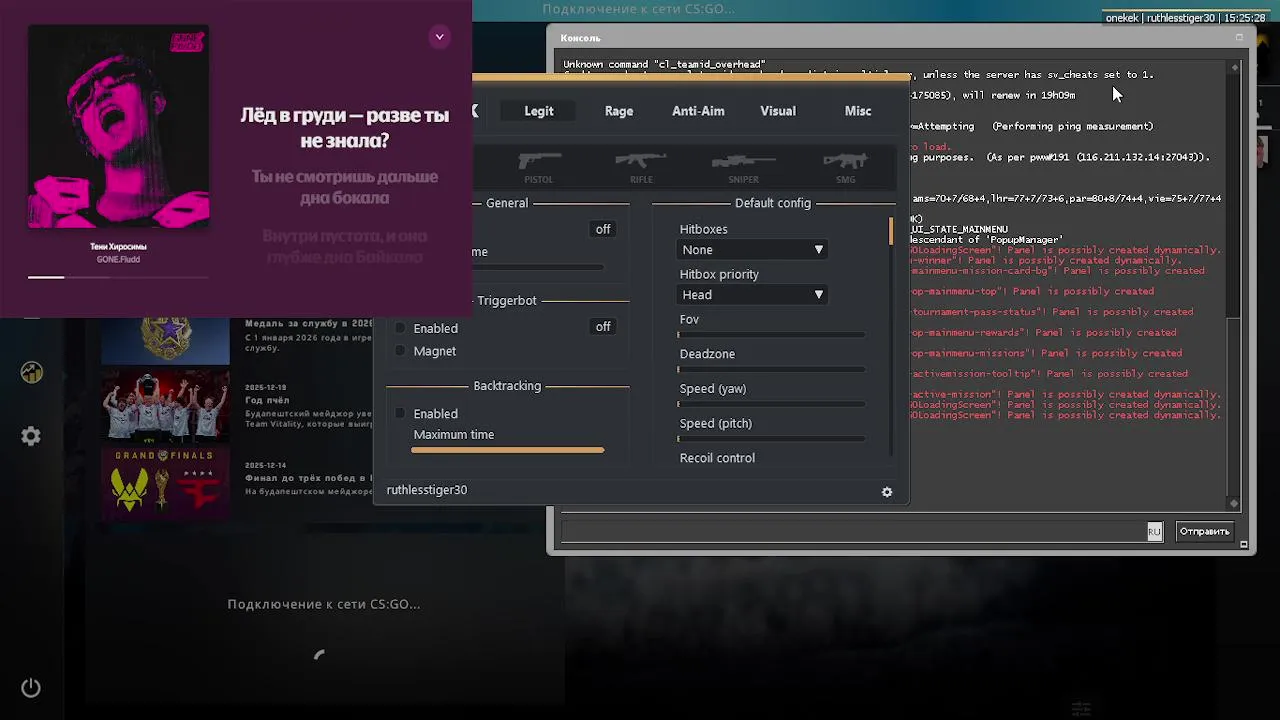Collapse the music lyrics overlay with chevron

[x=439, y=37]
